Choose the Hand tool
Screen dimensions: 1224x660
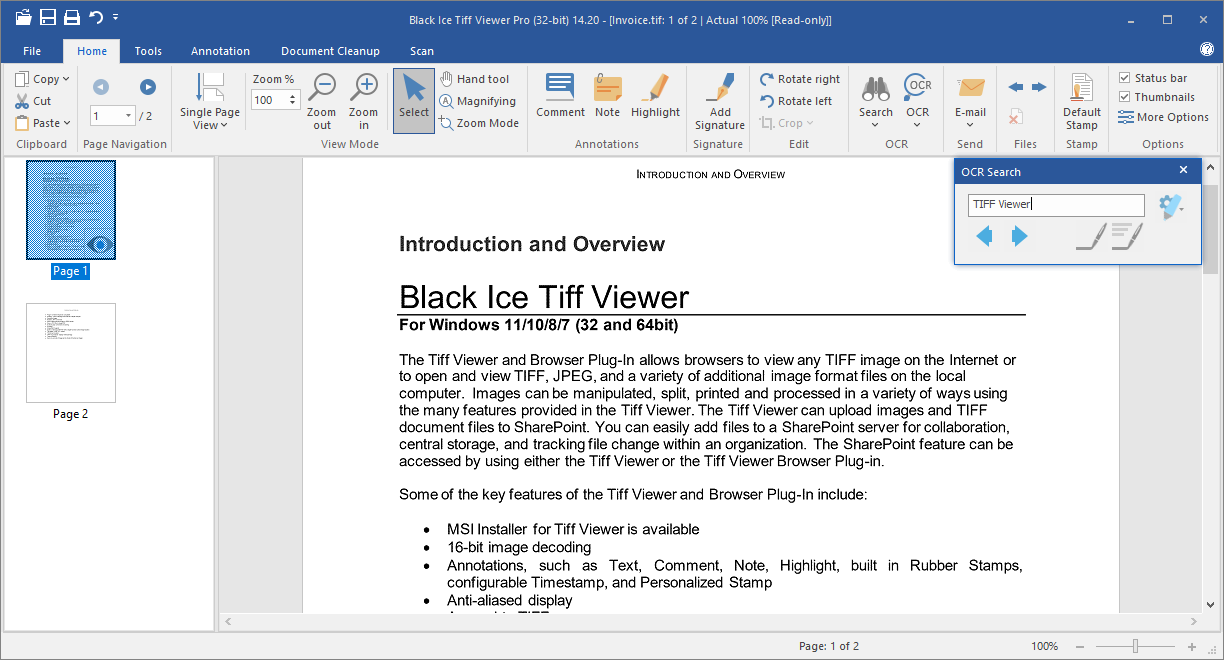475,79
